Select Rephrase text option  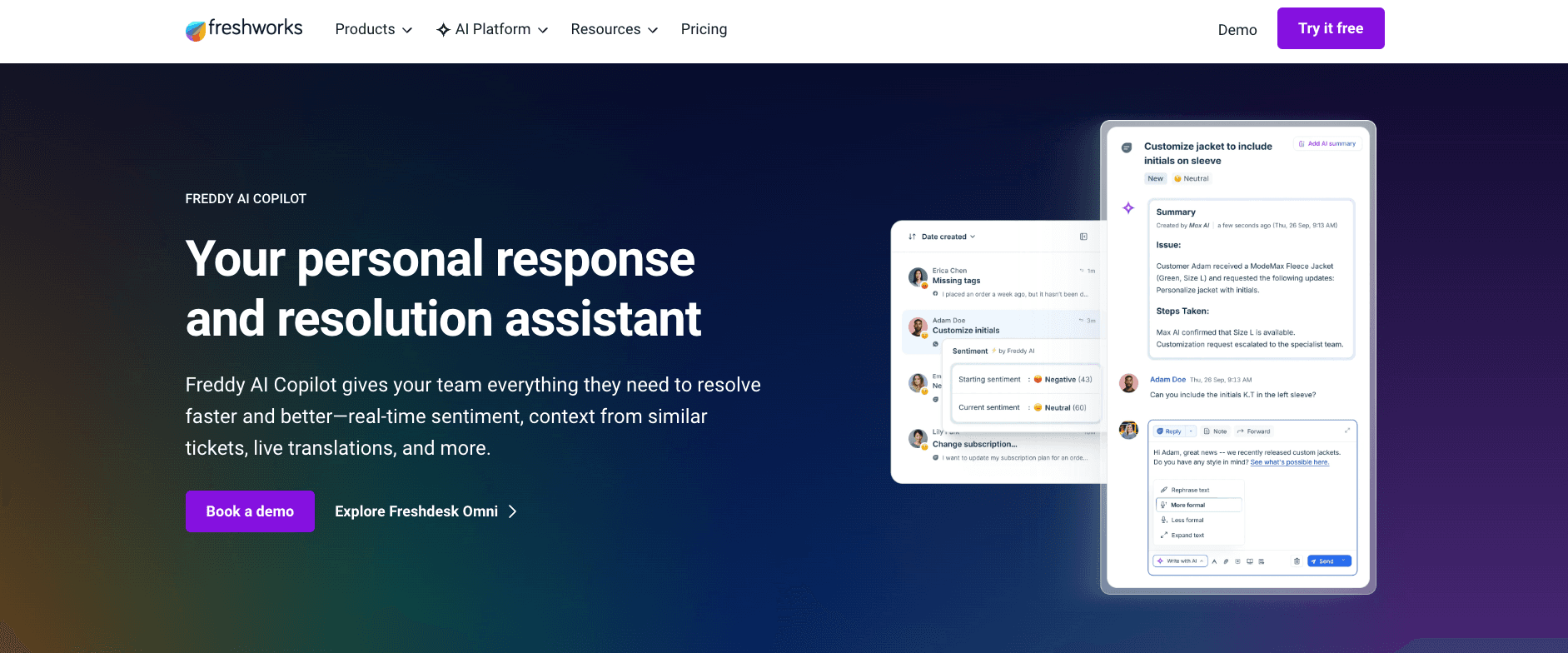(x=1198, y=490)
